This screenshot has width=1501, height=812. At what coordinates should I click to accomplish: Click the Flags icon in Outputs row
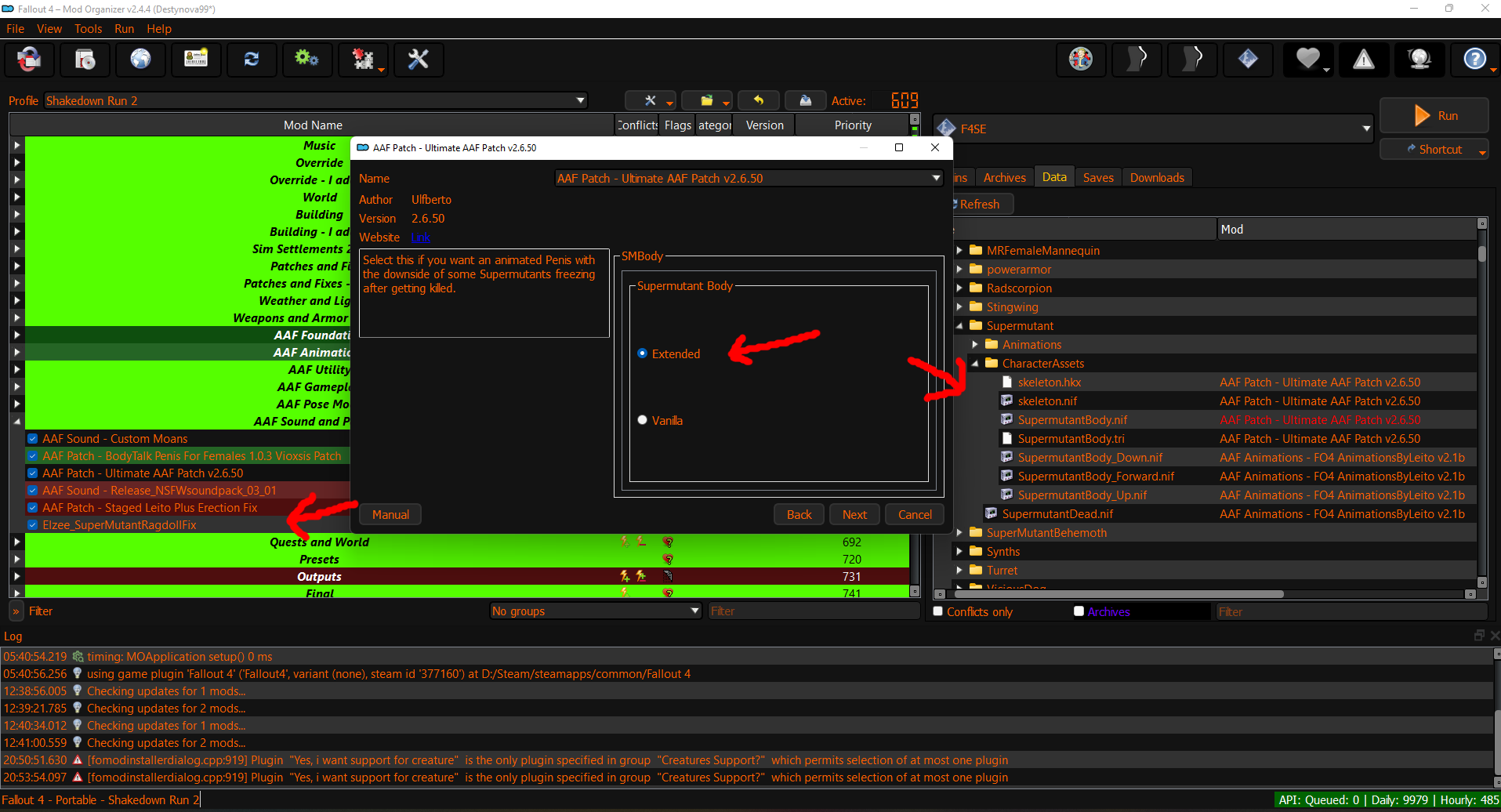pos(668,576)
